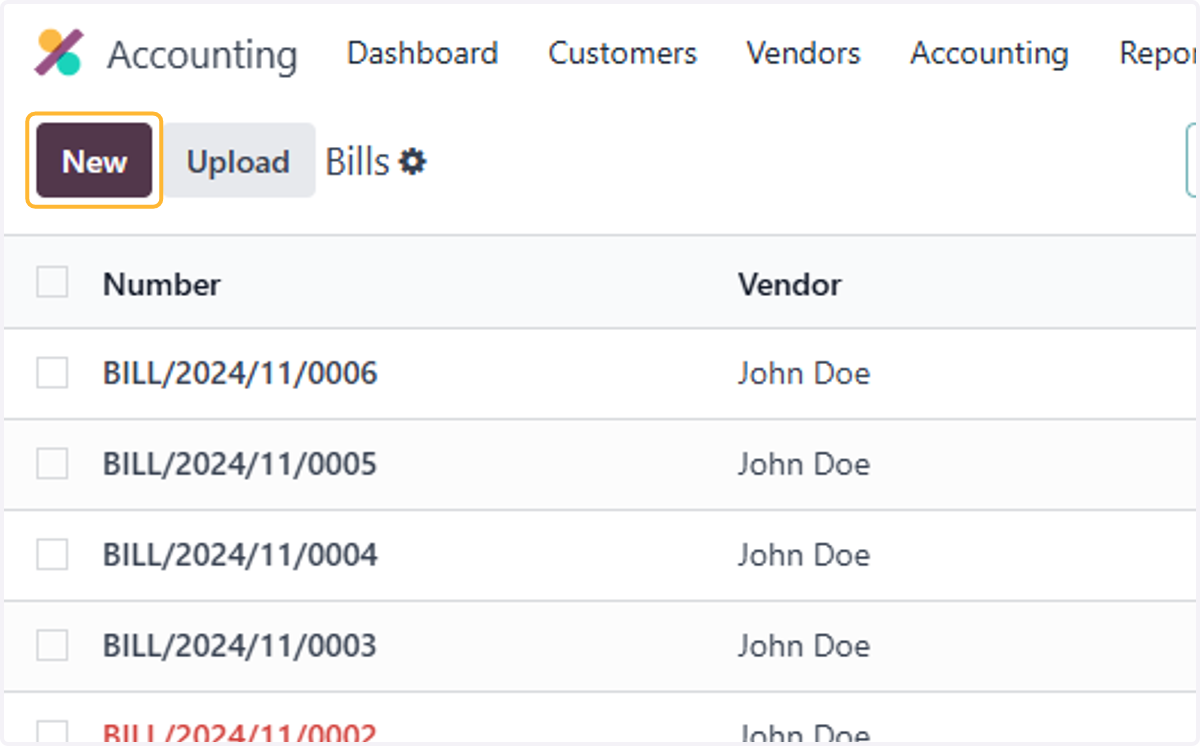Open bill BILL/2024/11/0003
The image size is (1200, 746).
click(240, 646)
